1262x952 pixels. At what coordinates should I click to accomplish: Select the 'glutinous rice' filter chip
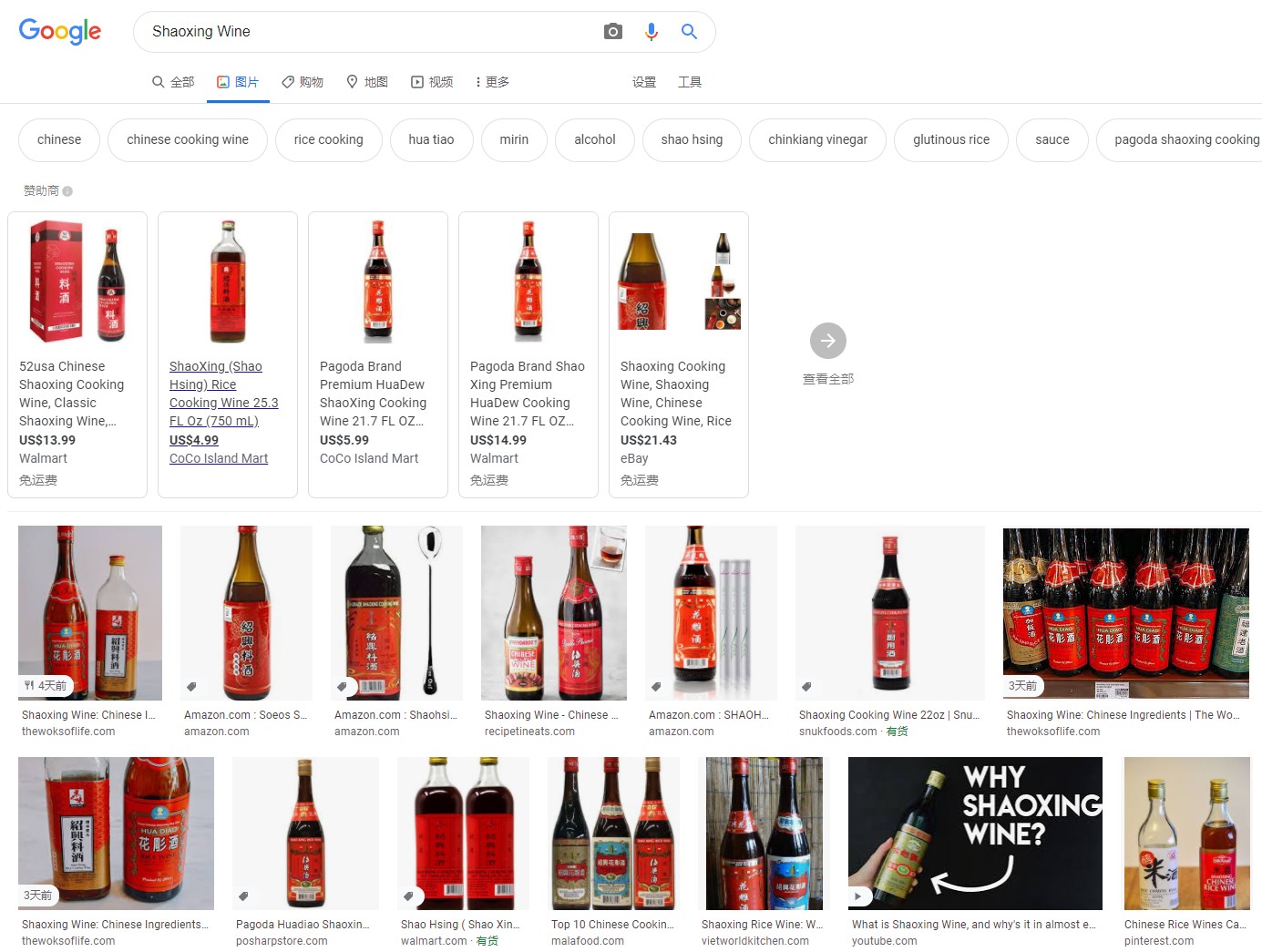[x=951, y=139]
